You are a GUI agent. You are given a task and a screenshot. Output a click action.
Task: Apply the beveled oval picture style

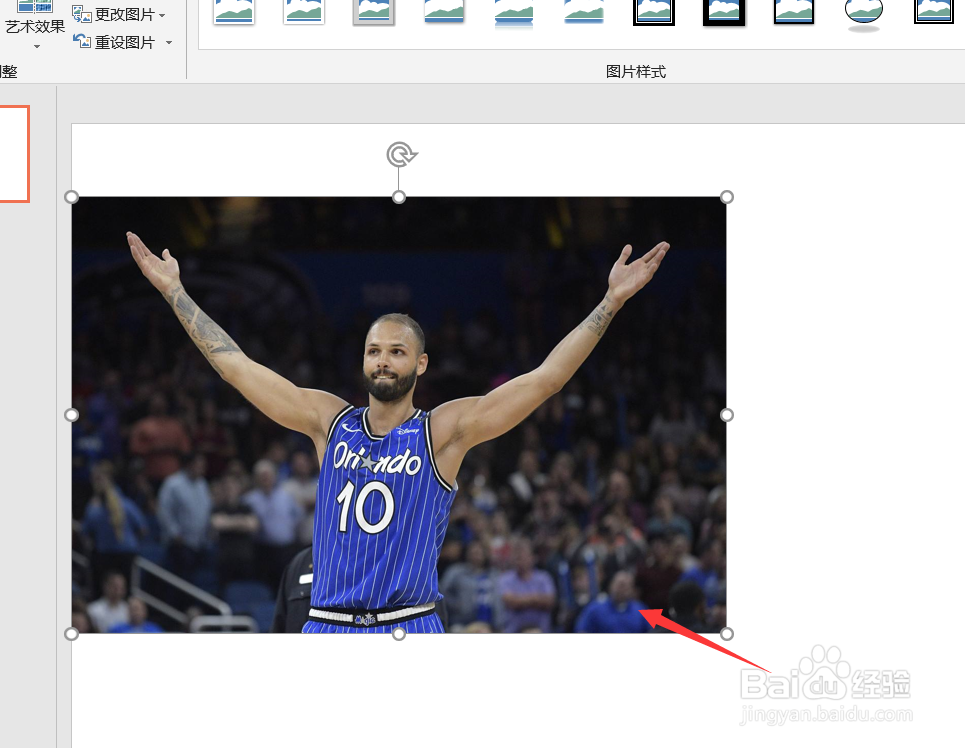(864, 14)
